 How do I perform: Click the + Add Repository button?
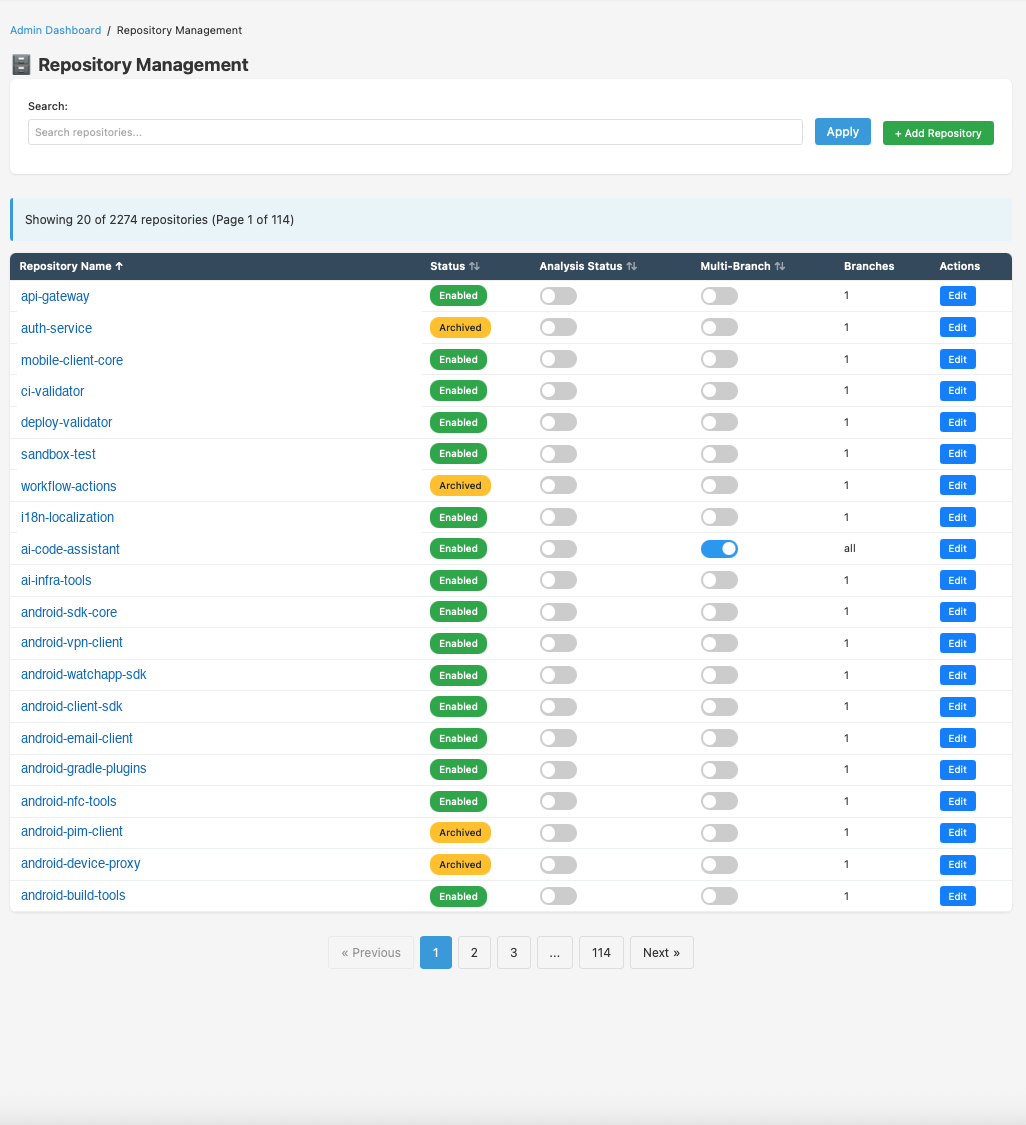pos(938,133)
